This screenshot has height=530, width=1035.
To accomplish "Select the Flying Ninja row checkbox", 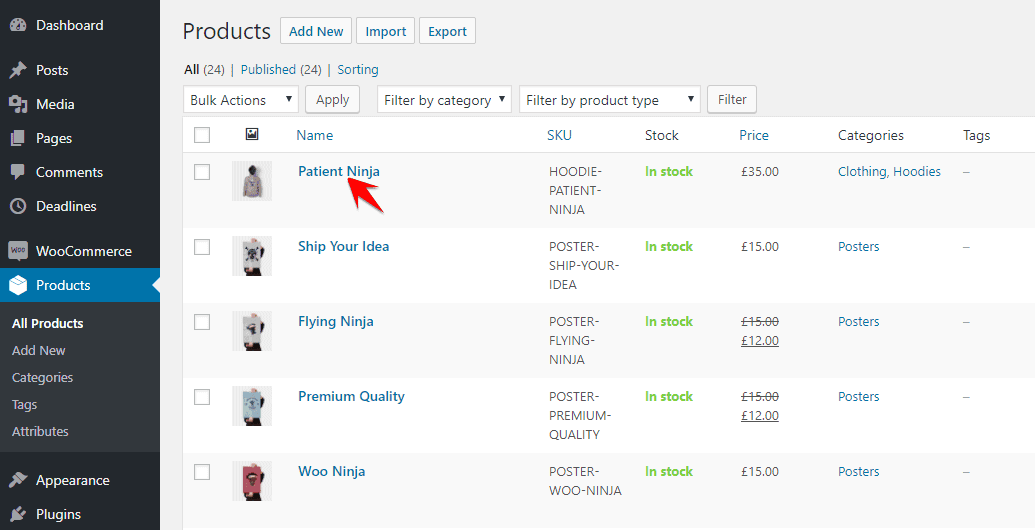I will [202, 322].
